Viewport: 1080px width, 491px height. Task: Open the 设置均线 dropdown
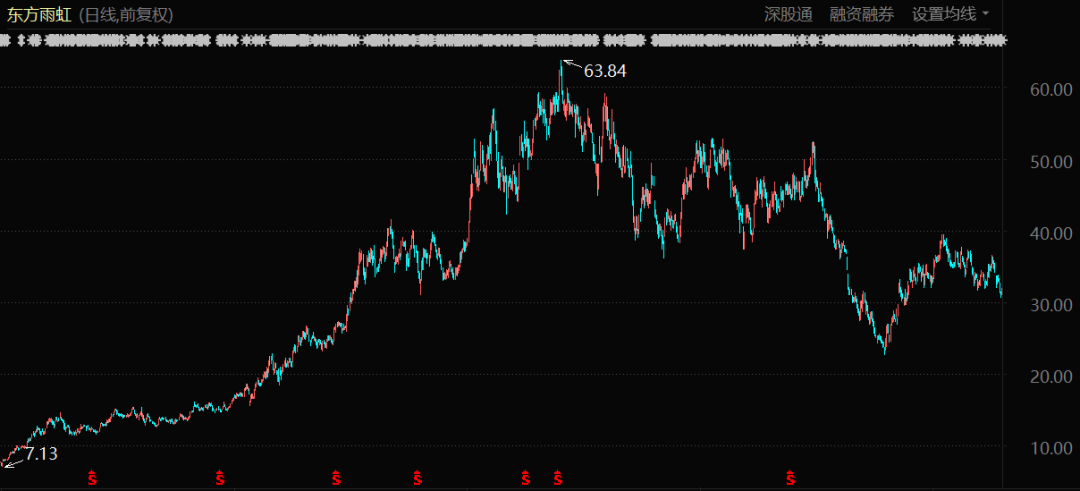tap(944, 14)
